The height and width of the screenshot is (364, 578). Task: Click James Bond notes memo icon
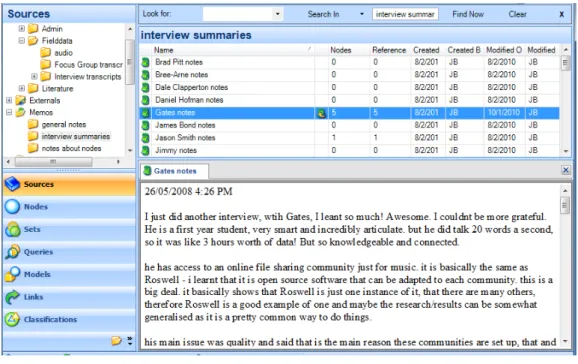[146, 125]
